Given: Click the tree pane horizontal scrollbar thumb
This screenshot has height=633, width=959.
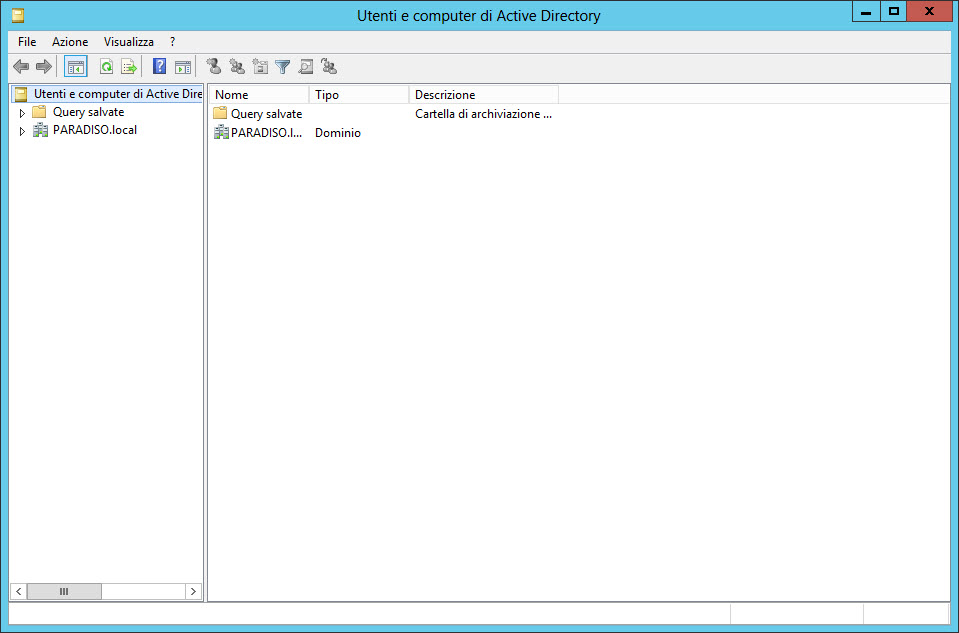Looking at the screenshot, I should pos(64,591).
